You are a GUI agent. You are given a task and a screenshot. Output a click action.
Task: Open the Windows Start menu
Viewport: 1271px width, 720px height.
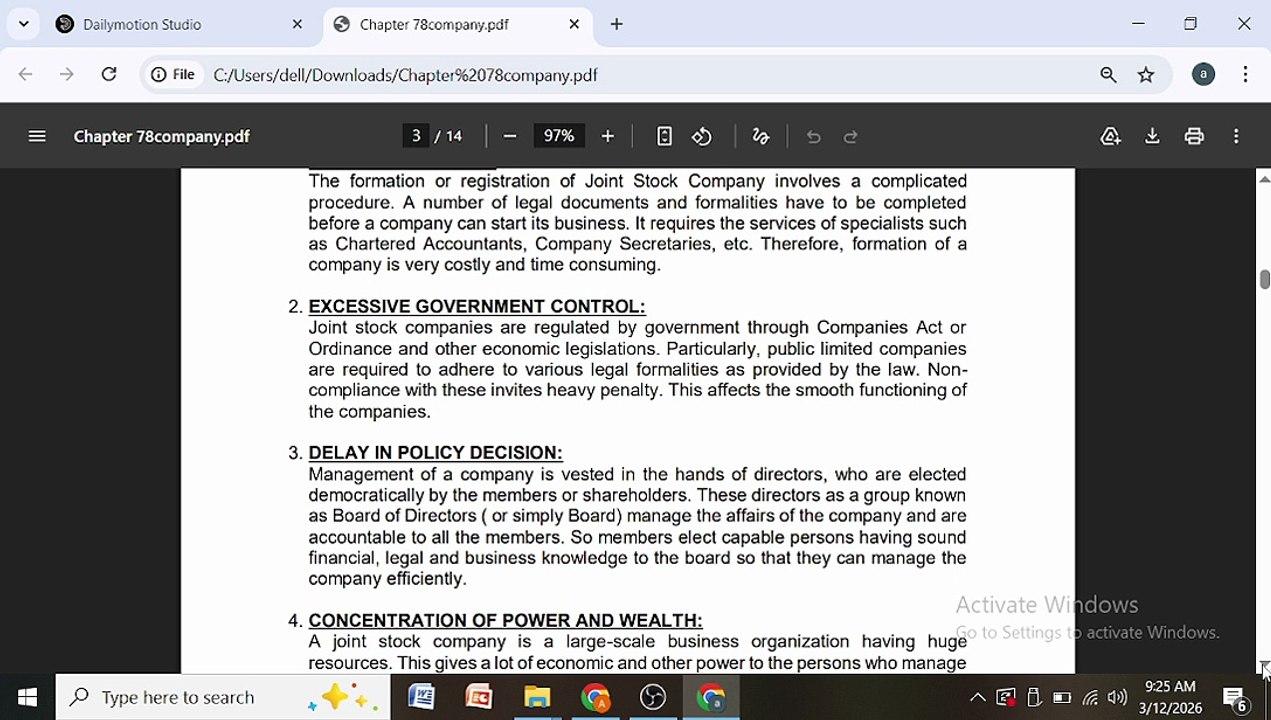click(27, 697)
